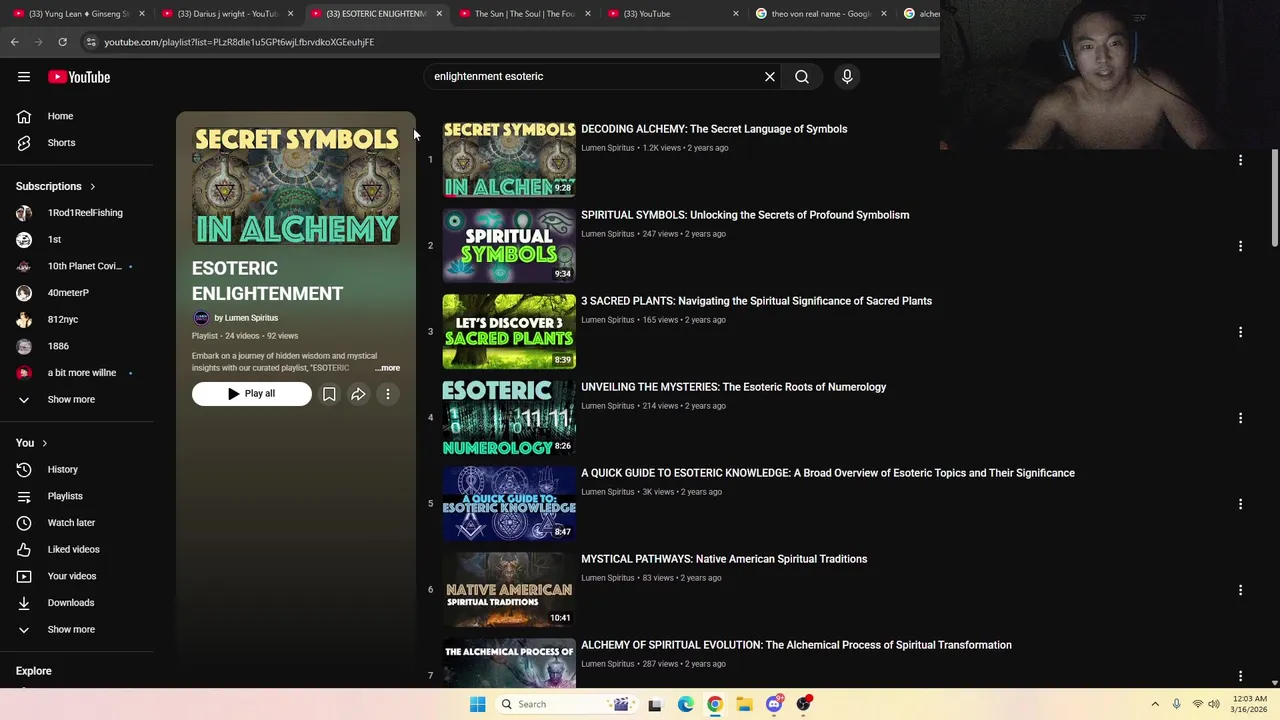This screenshot has width=1280, height=720.
Task: Open the YouTube hamburger guide menu
Action: pos(24,77)
